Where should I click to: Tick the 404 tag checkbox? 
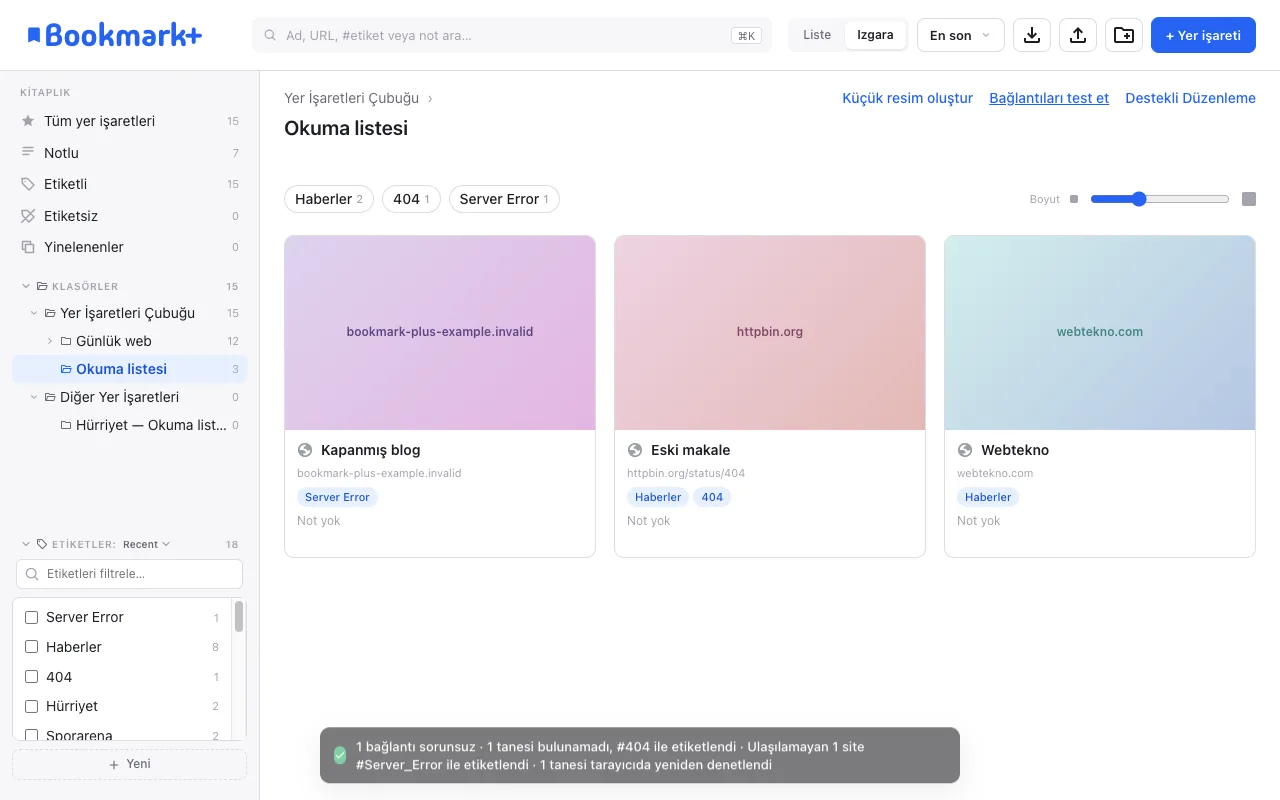tap(31, 677)
